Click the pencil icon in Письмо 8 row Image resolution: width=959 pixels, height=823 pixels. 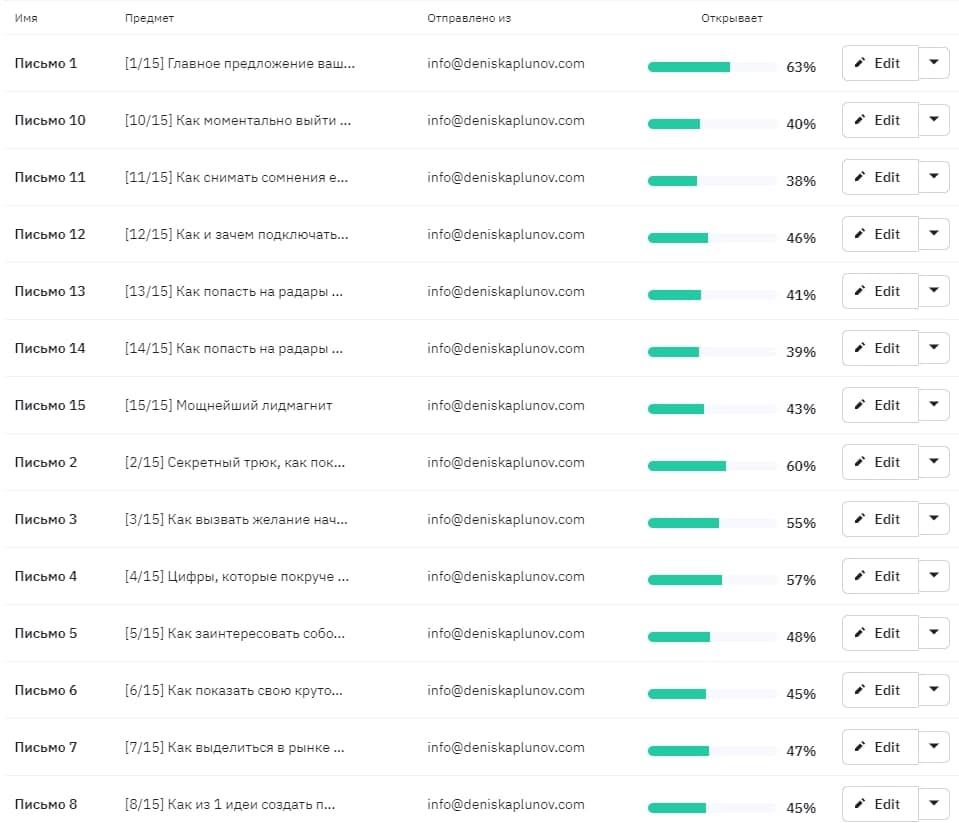(x=859, y=803)
